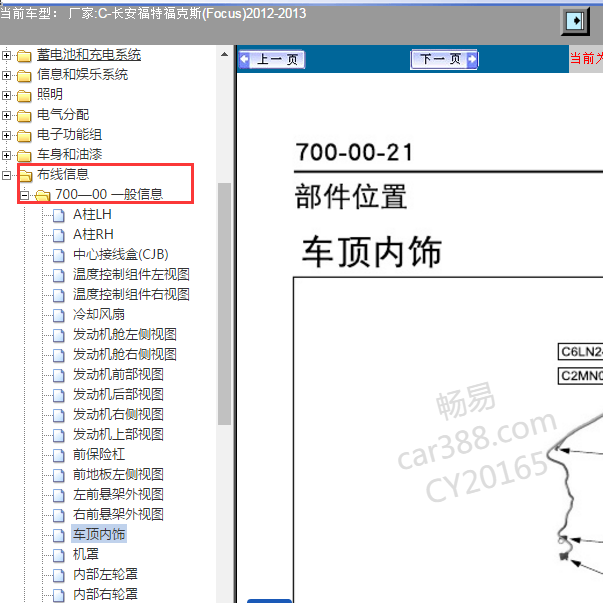Click the open 700—00 一般信息 folder icon
The width and height of the screenshot is (603, 603).
pos(43,196)
